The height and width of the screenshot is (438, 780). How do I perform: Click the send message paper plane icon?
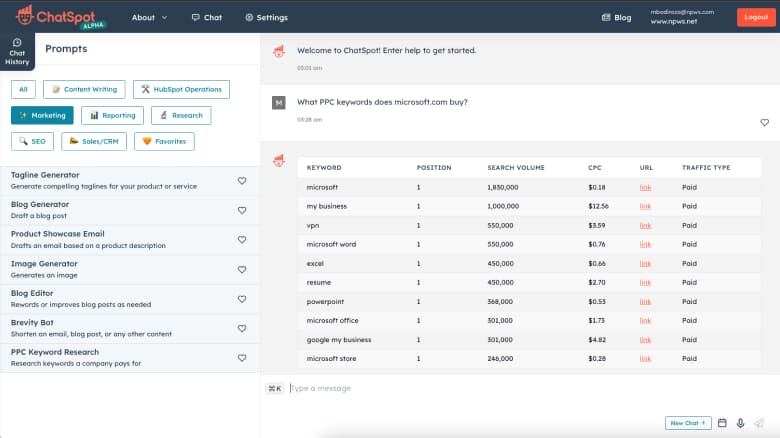point(759,423)
